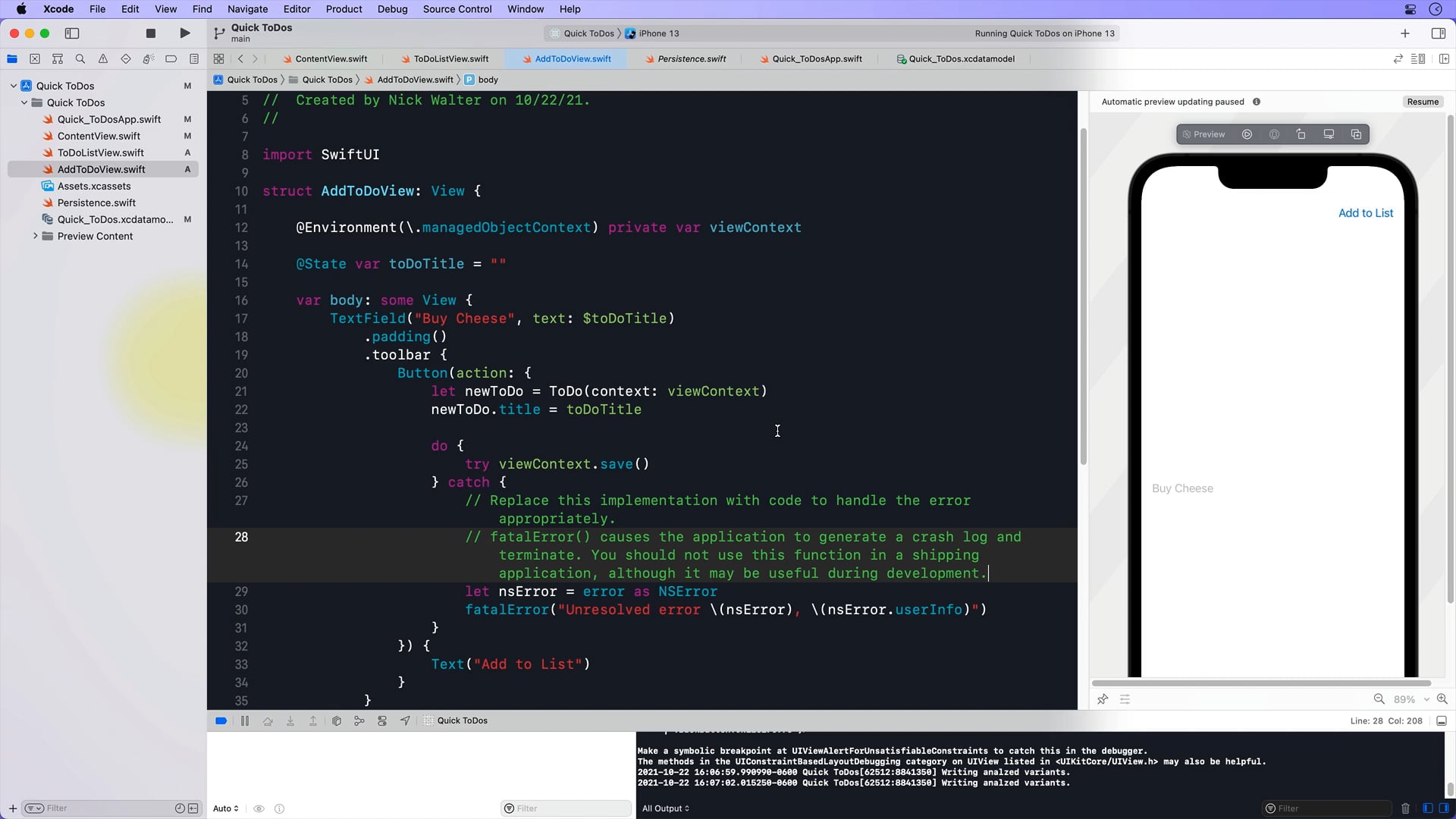Click Add to List in preview
Image resolution: width=1456 pixels, height=819 pixels.
(x=1365, y=213)
